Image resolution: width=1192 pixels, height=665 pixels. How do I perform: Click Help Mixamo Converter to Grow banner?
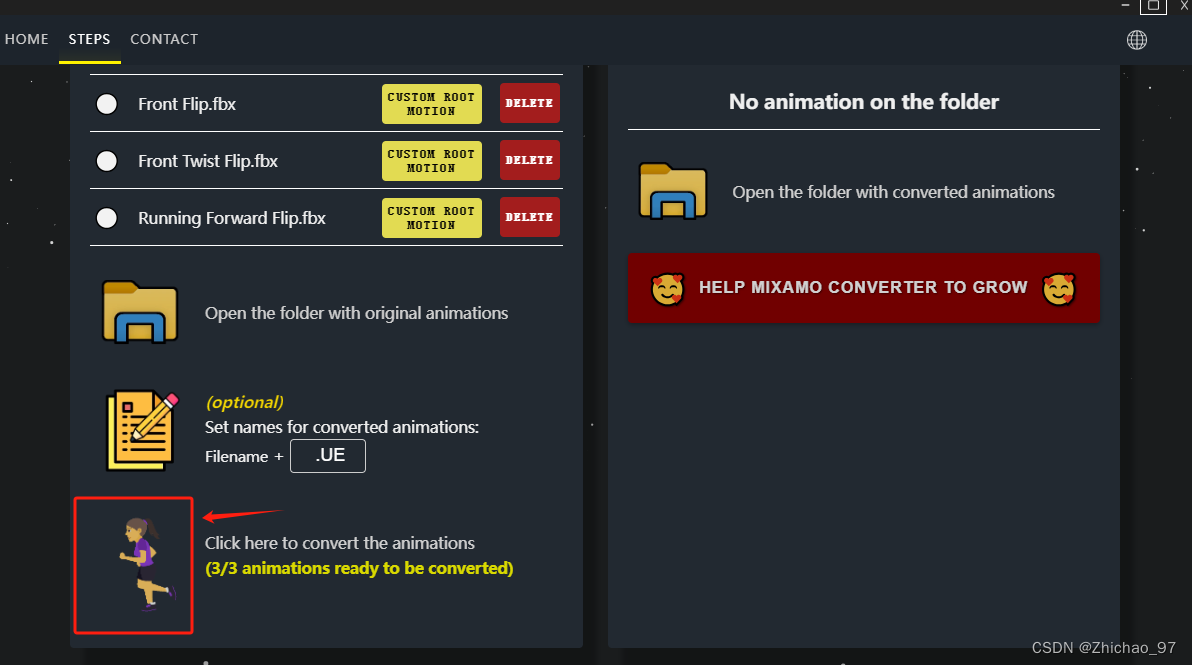[864, 288]
